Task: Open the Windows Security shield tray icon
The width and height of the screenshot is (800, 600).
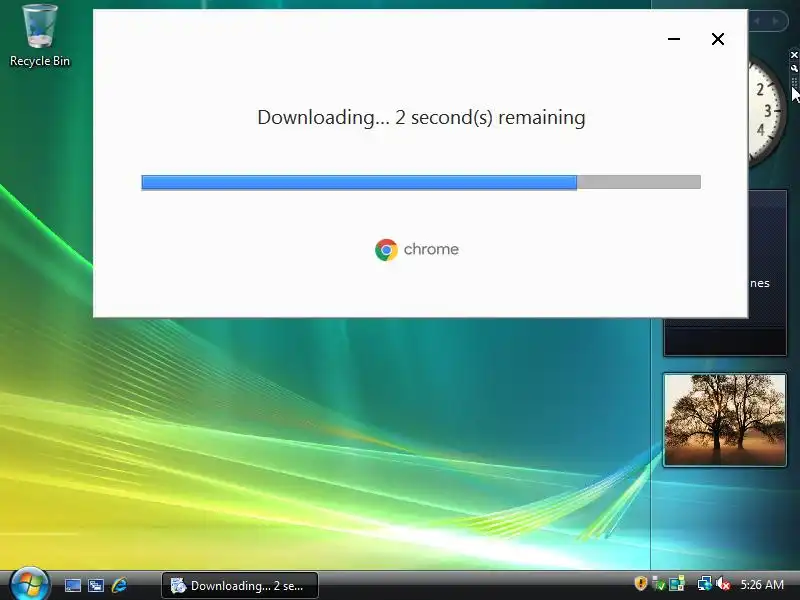Action: [x=640, y=583]
